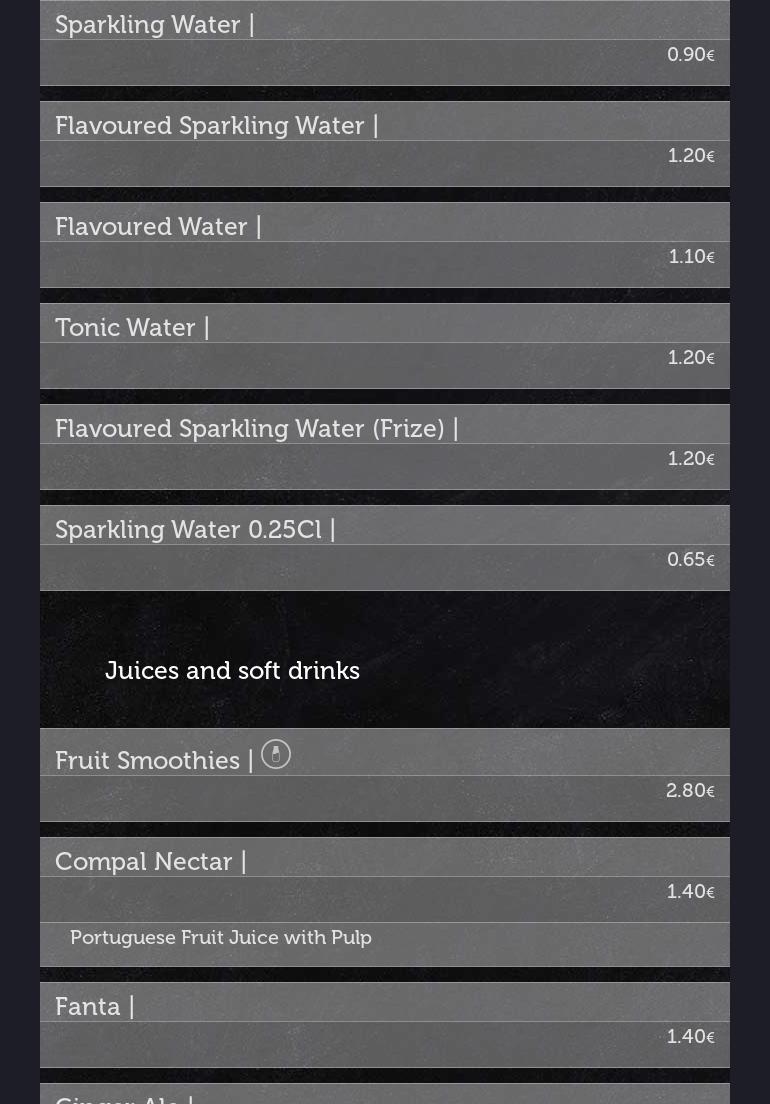Click the Tonic Water 1.20€ price
Image resolution: width=770 pixels, height=1104 pixels.
click(x=690, y=358)
